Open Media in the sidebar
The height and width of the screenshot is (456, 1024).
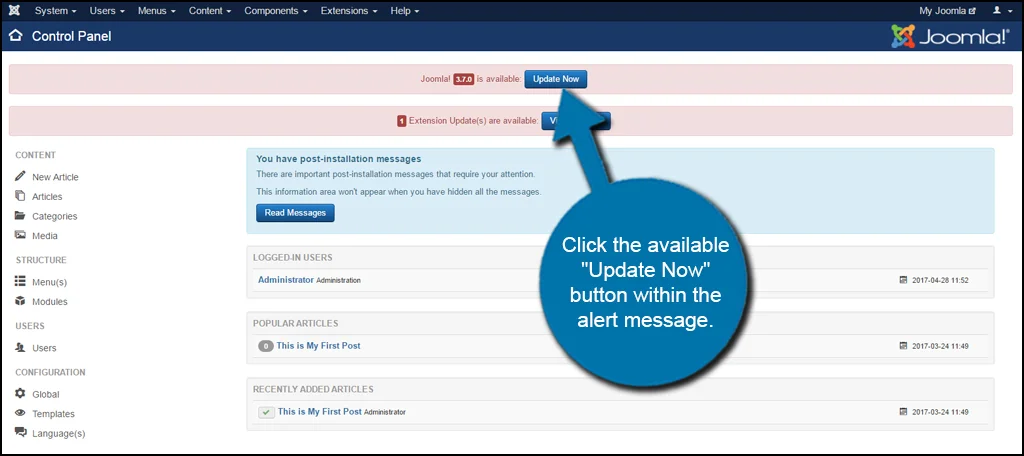(45, 236)
